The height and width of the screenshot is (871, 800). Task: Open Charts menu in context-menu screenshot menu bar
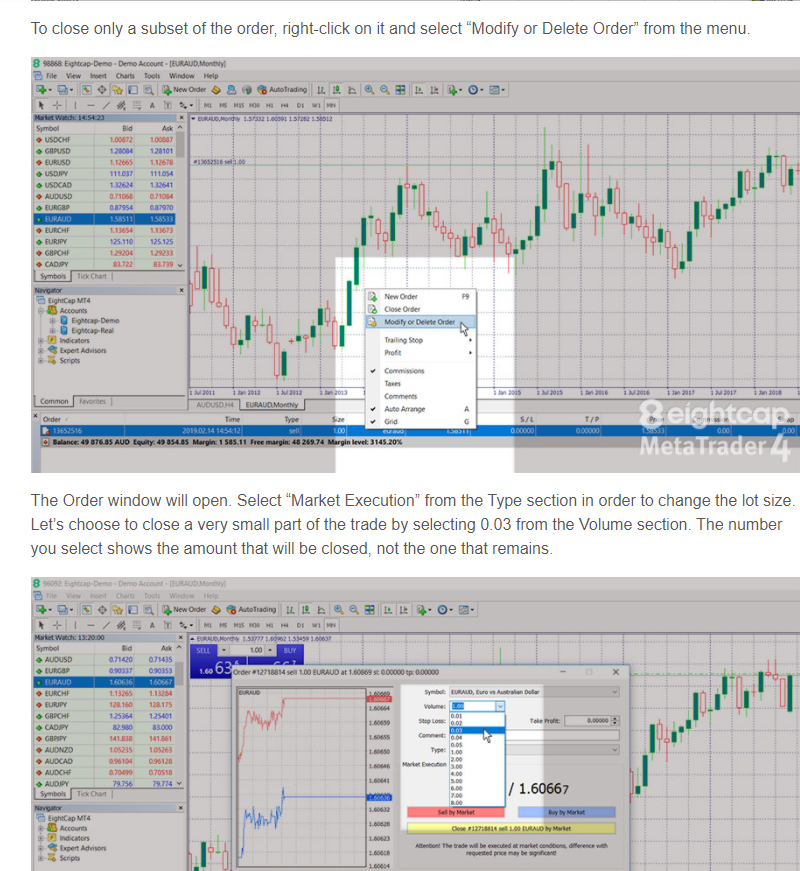point(125,76)
